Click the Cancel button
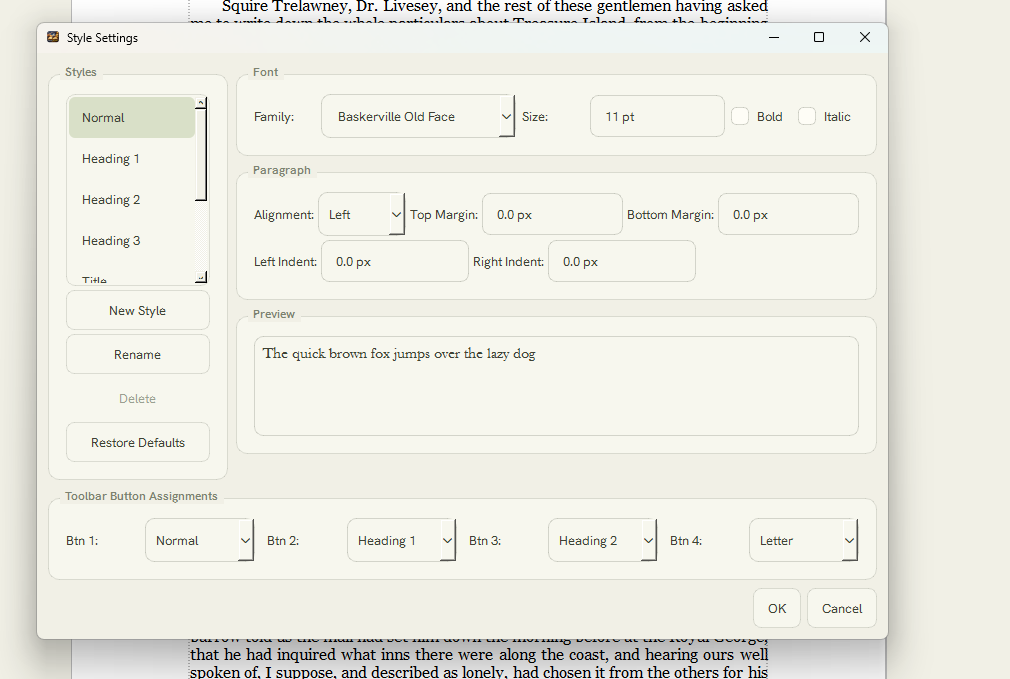 pos(842,608)
